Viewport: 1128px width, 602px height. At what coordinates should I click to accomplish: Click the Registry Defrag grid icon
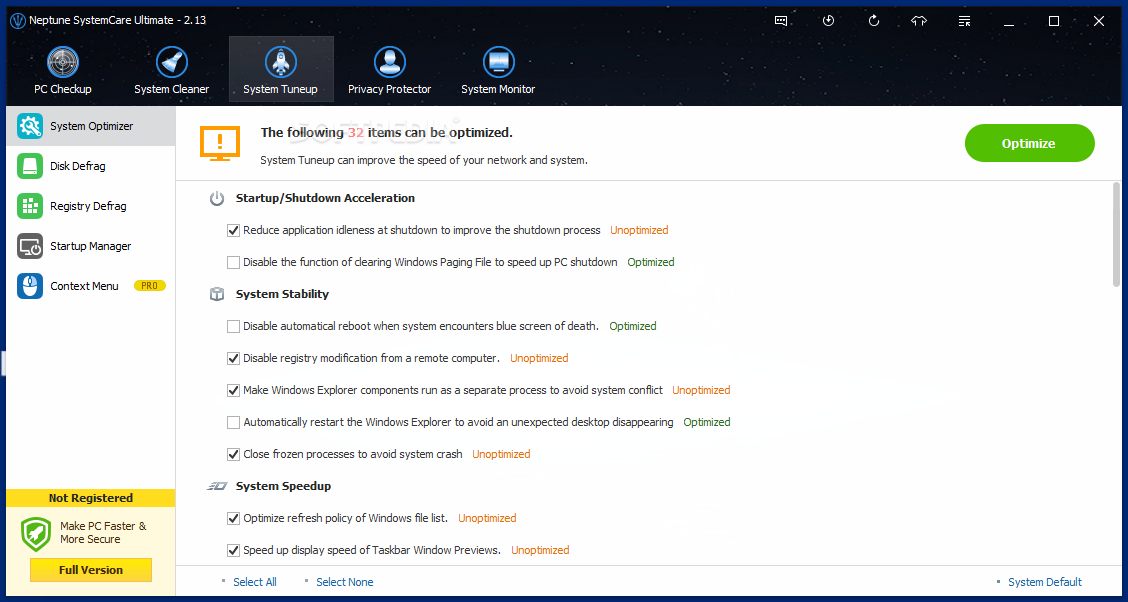point(30,206)
